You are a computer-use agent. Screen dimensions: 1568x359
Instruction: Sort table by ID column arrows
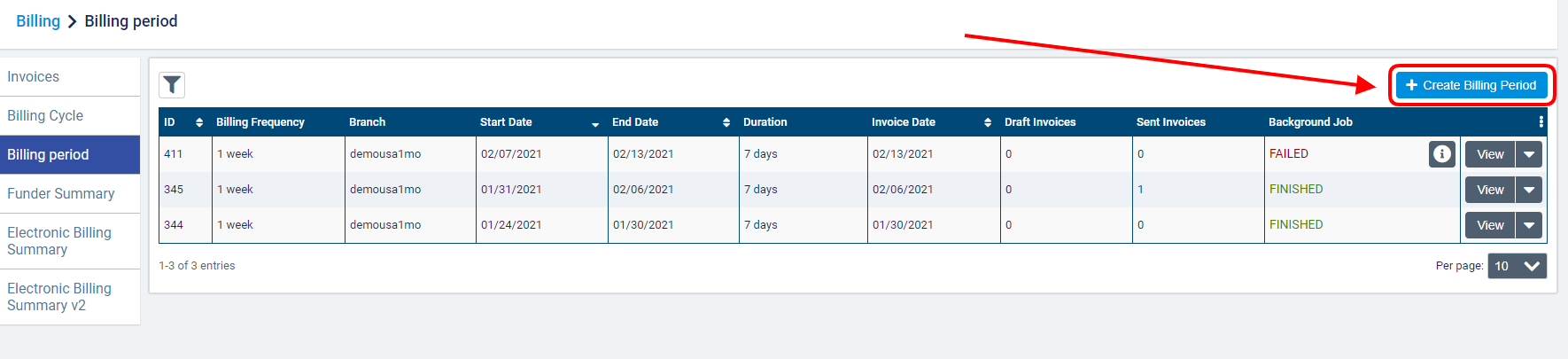199,122
